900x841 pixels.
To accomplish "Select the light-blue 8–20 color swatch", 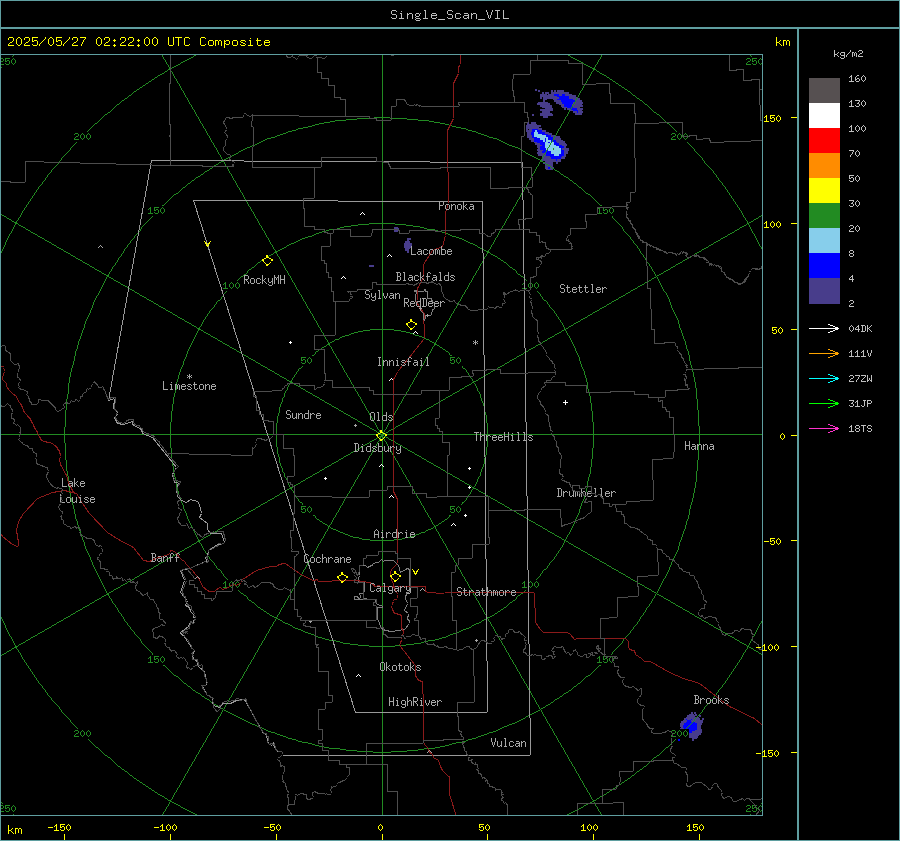I will pos(824,241).
